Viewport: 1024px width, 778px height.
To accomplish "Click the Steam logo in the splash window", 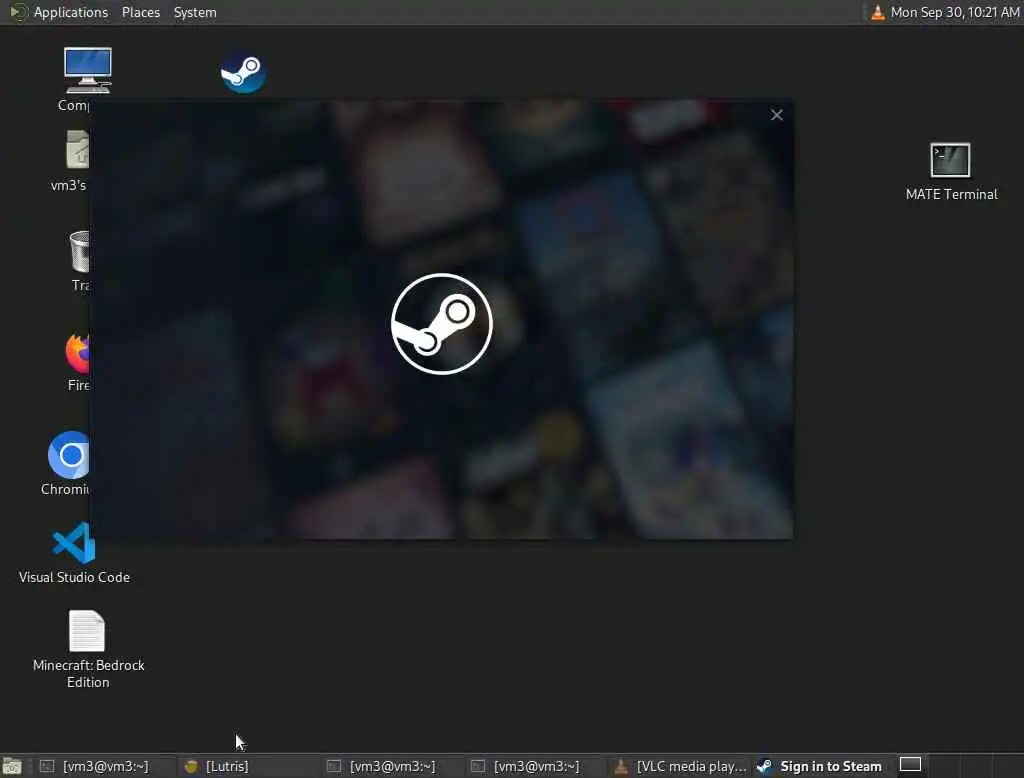I will (441, 324).
